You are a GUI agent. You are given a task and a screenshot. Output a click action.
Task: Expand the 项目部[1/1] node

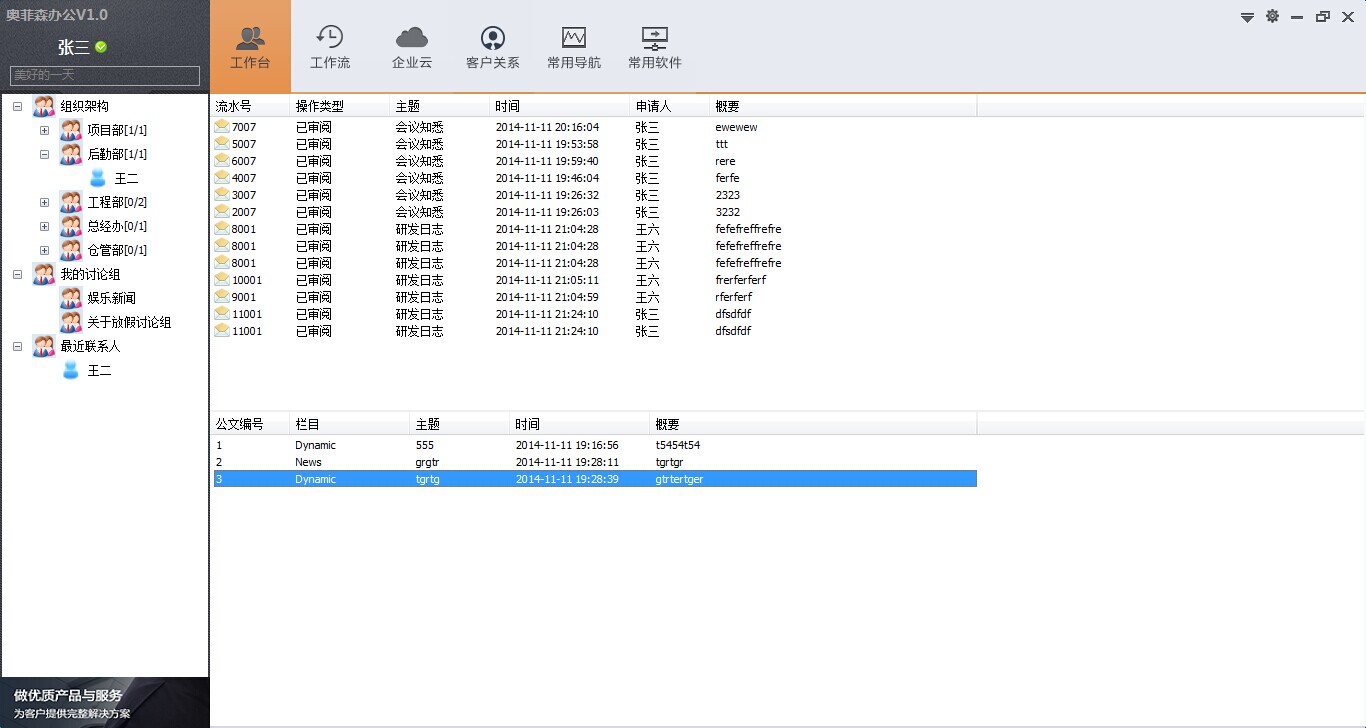[44, 130]
